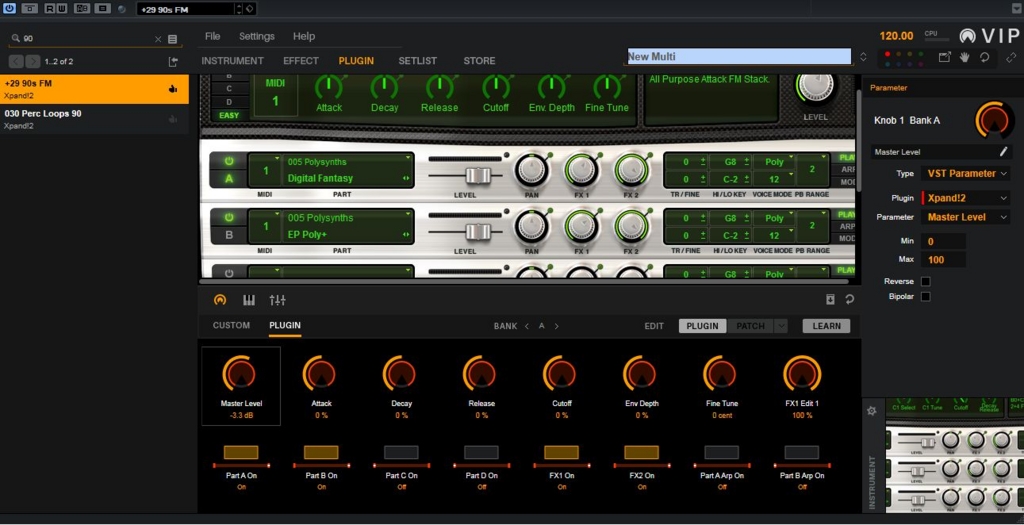Screen dimensions: 1024x525
Task: Open the keyboard view icon
Action: click(249, 300)
